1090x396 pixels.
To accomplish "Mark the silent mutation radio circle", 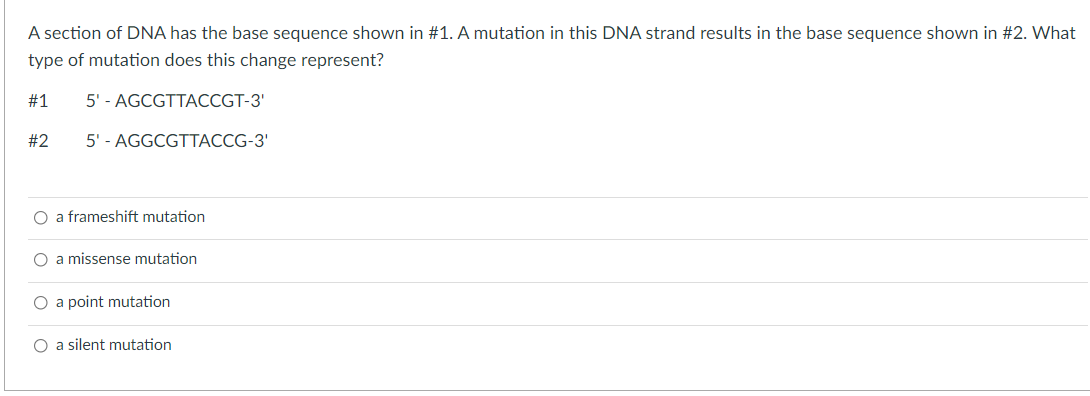I will tap(41, 346).
